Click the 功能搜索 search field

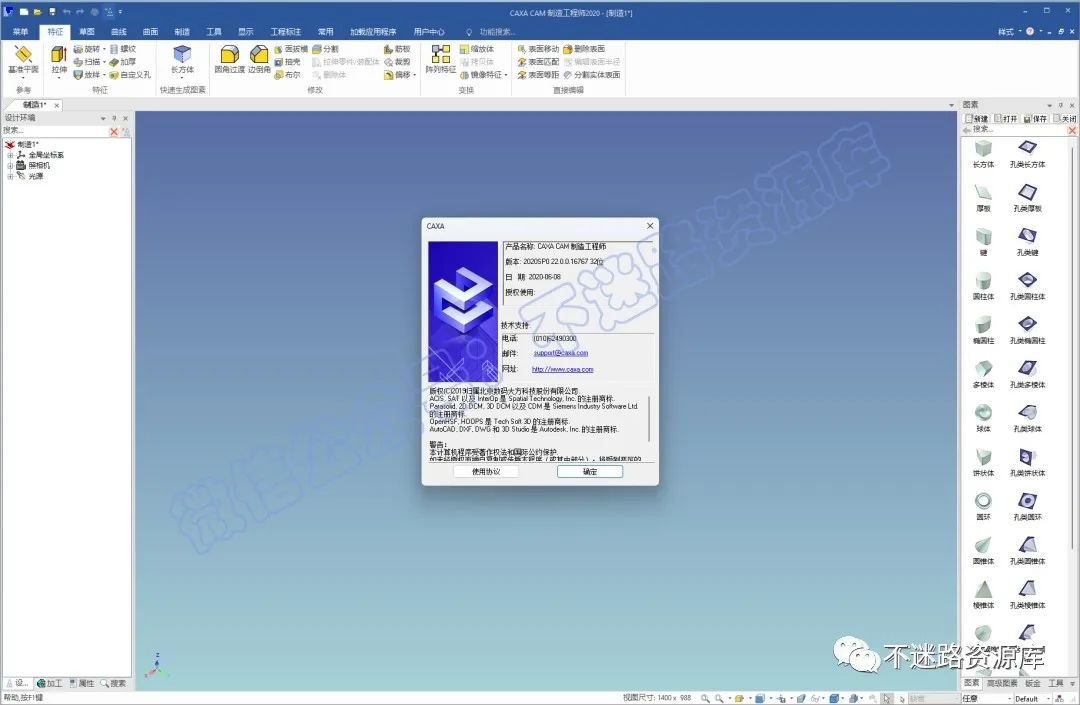coord(496,32)
